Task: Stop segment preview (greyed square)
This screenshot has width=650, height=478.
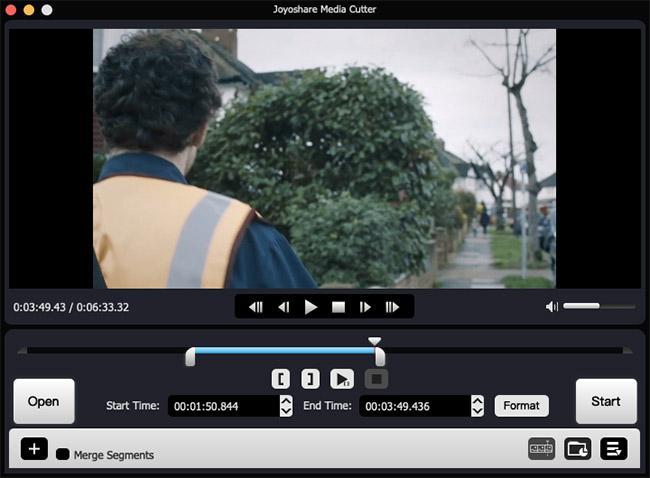Action: click(x=376, y=379)
